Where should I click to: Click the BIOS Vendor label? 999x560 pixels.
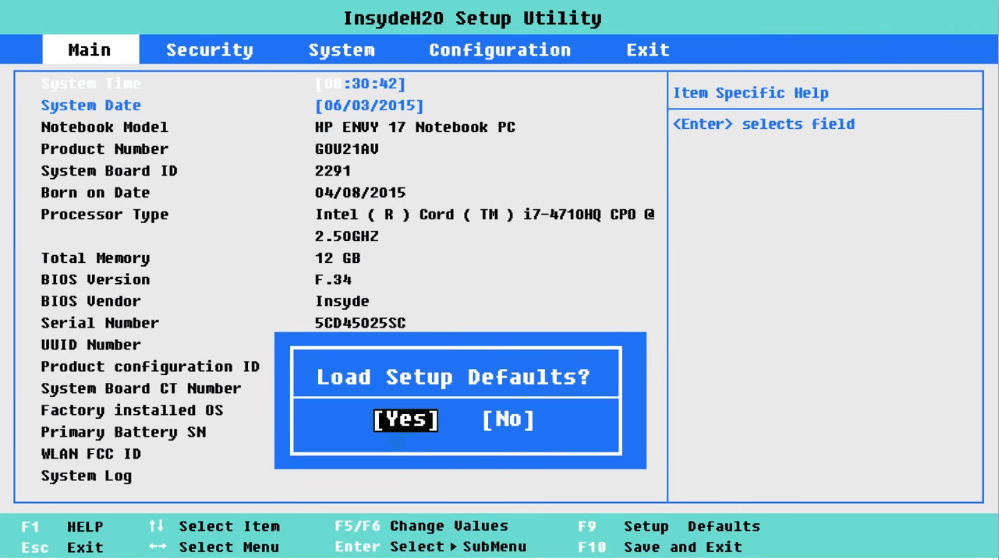[x=90, y=301]
